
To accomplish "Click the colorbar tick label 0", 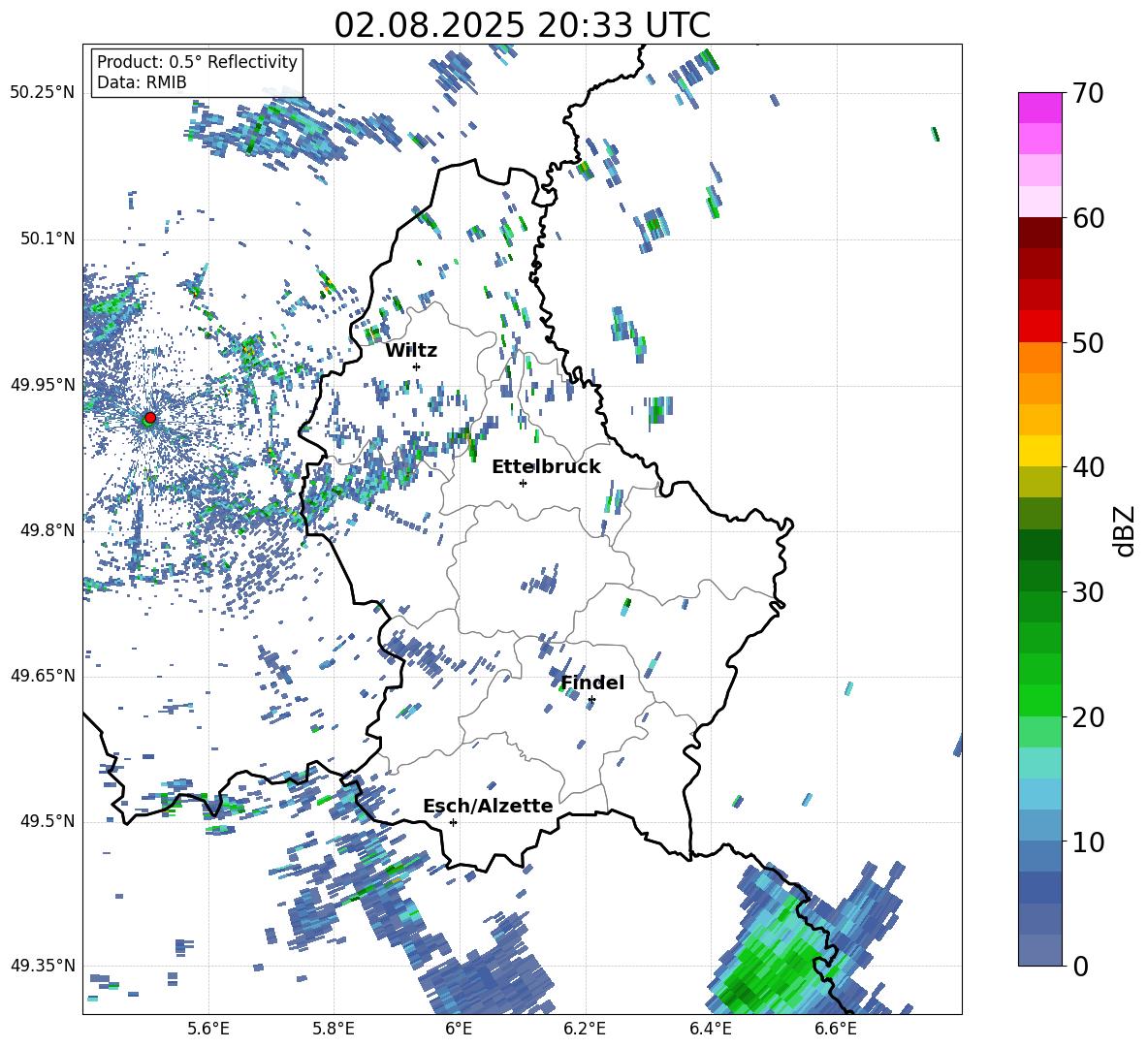I will point(1079,967).
